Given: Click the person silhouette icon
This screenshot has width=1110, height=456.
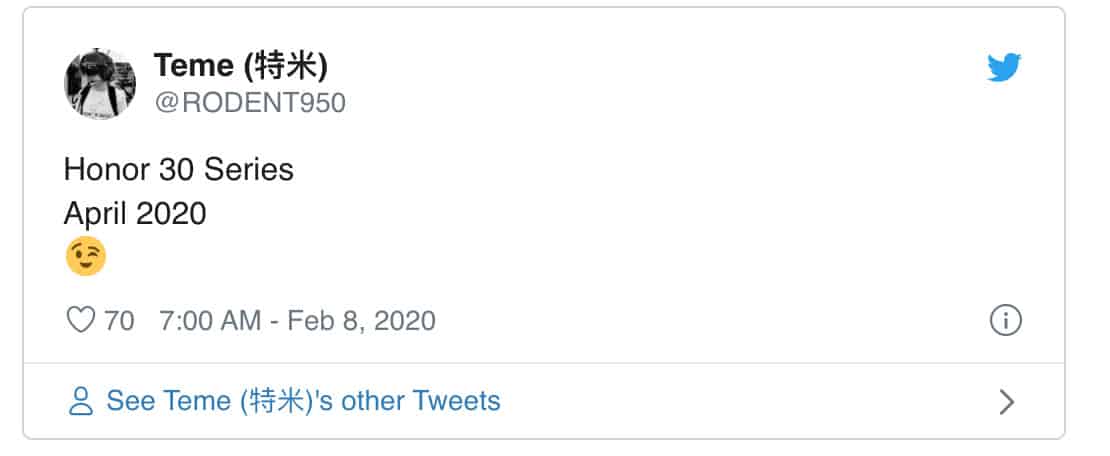Looking at the screenshot, I should coord(79,402).
